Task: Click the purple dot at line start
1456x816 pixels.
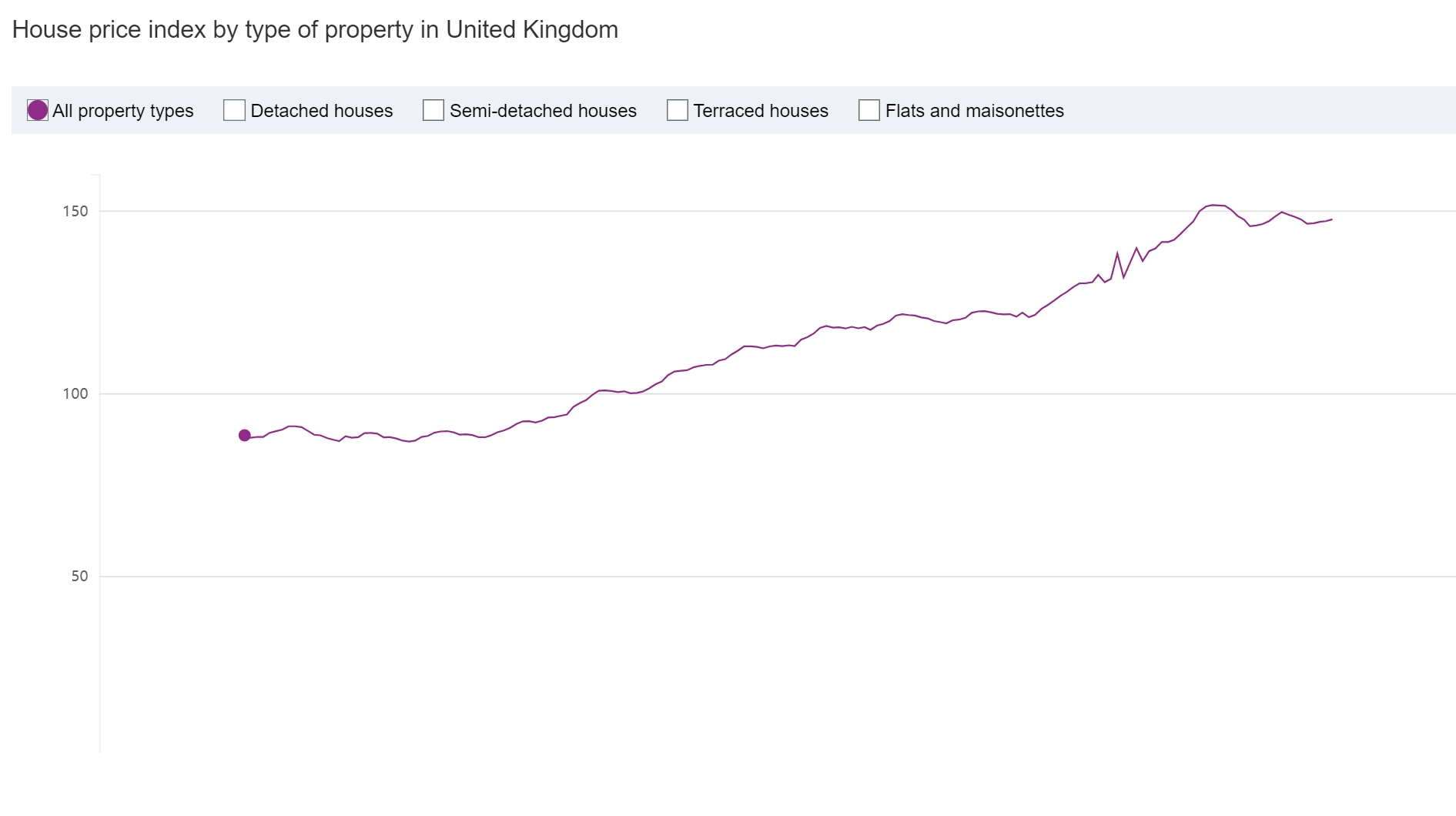Action: 245,436
